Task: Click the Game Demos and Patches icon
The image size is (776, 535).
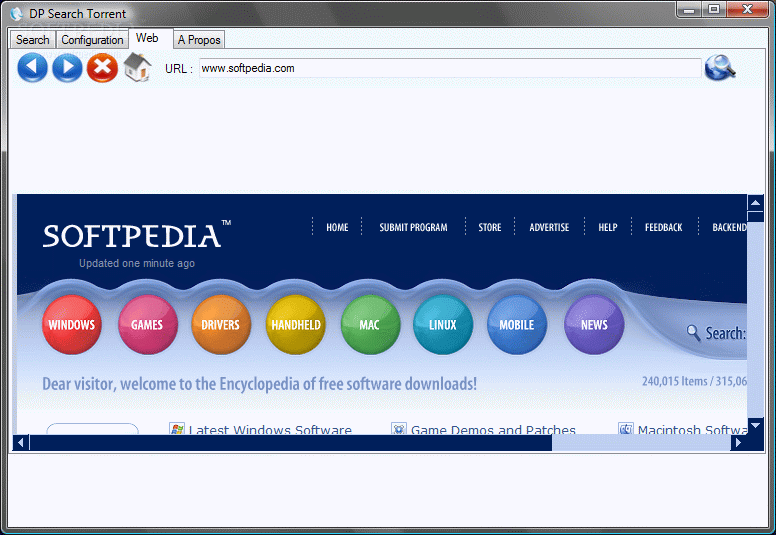Action: point(399,429)
